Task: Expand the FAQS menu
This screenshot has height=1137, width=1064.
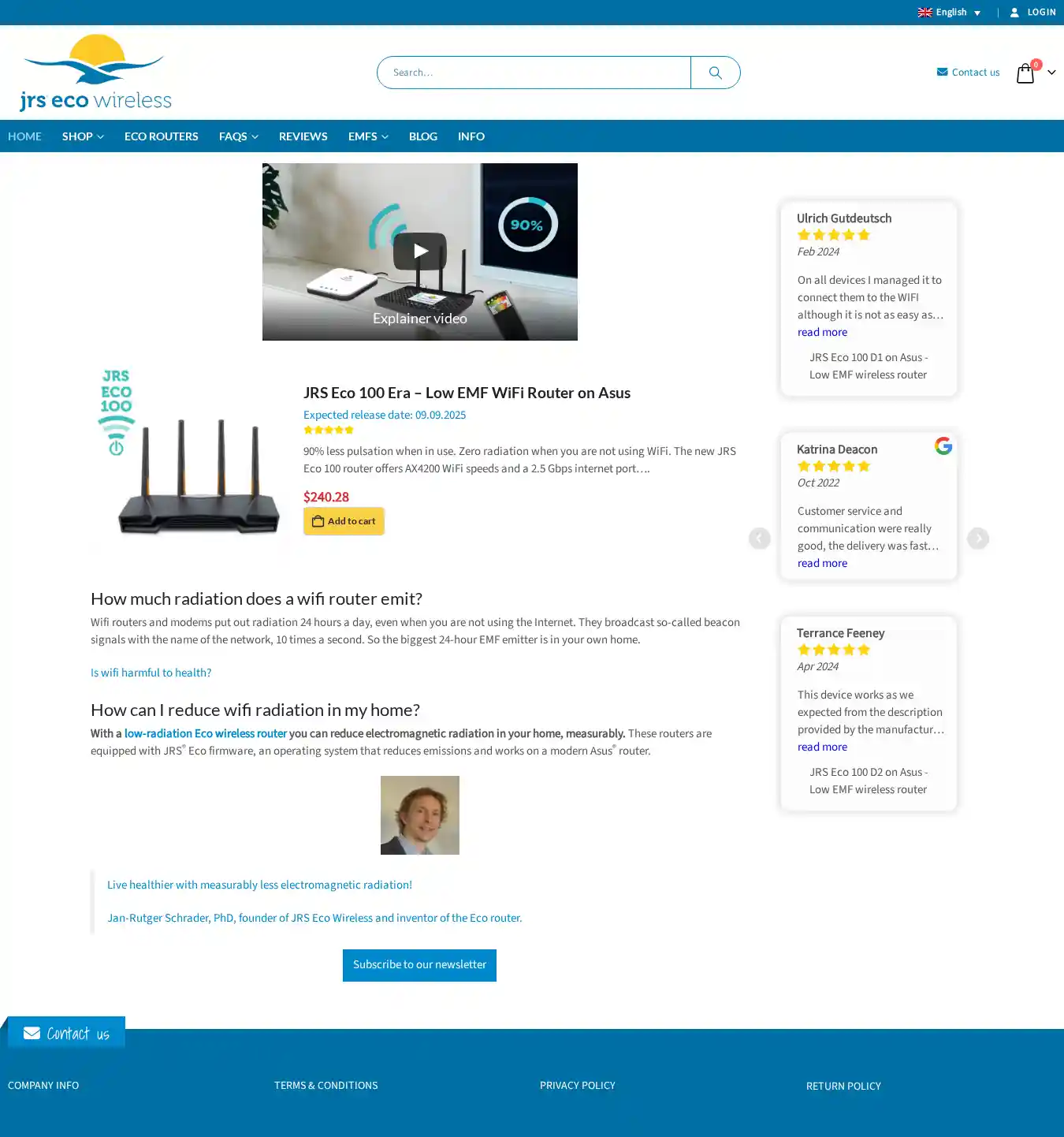Action: tap(239, 136)
